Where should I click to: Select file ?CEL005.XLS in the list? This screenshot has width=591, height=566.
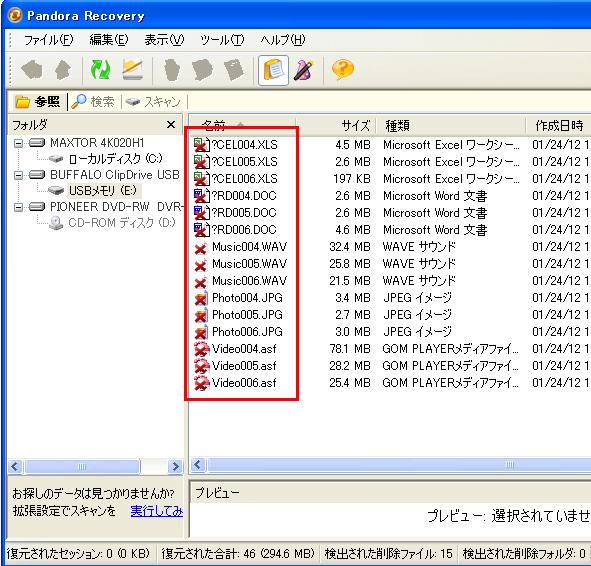(244, 162)
